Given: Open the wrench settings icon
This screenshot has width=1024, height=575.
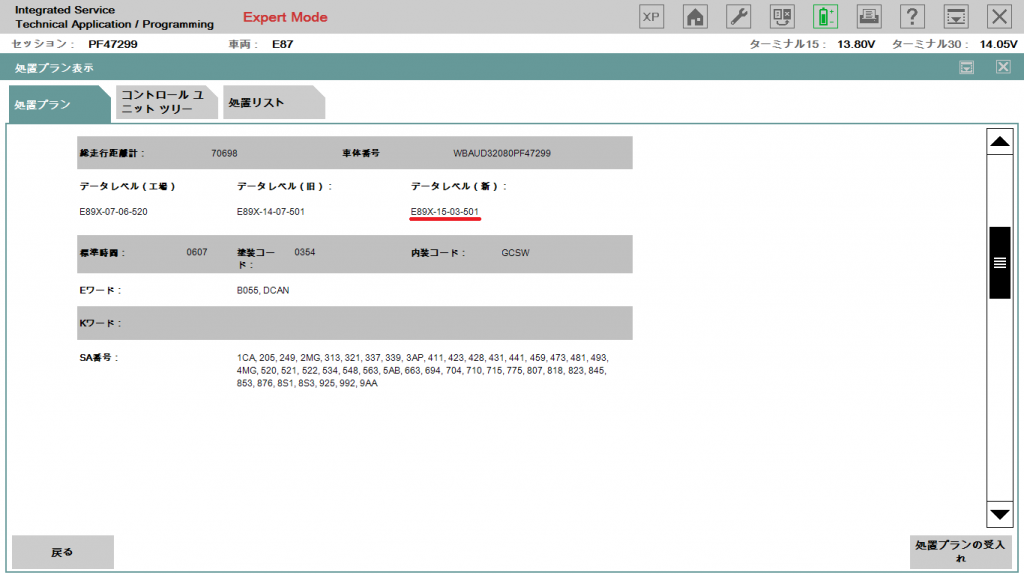Looking at the screenshot, I should pos(738,16).
